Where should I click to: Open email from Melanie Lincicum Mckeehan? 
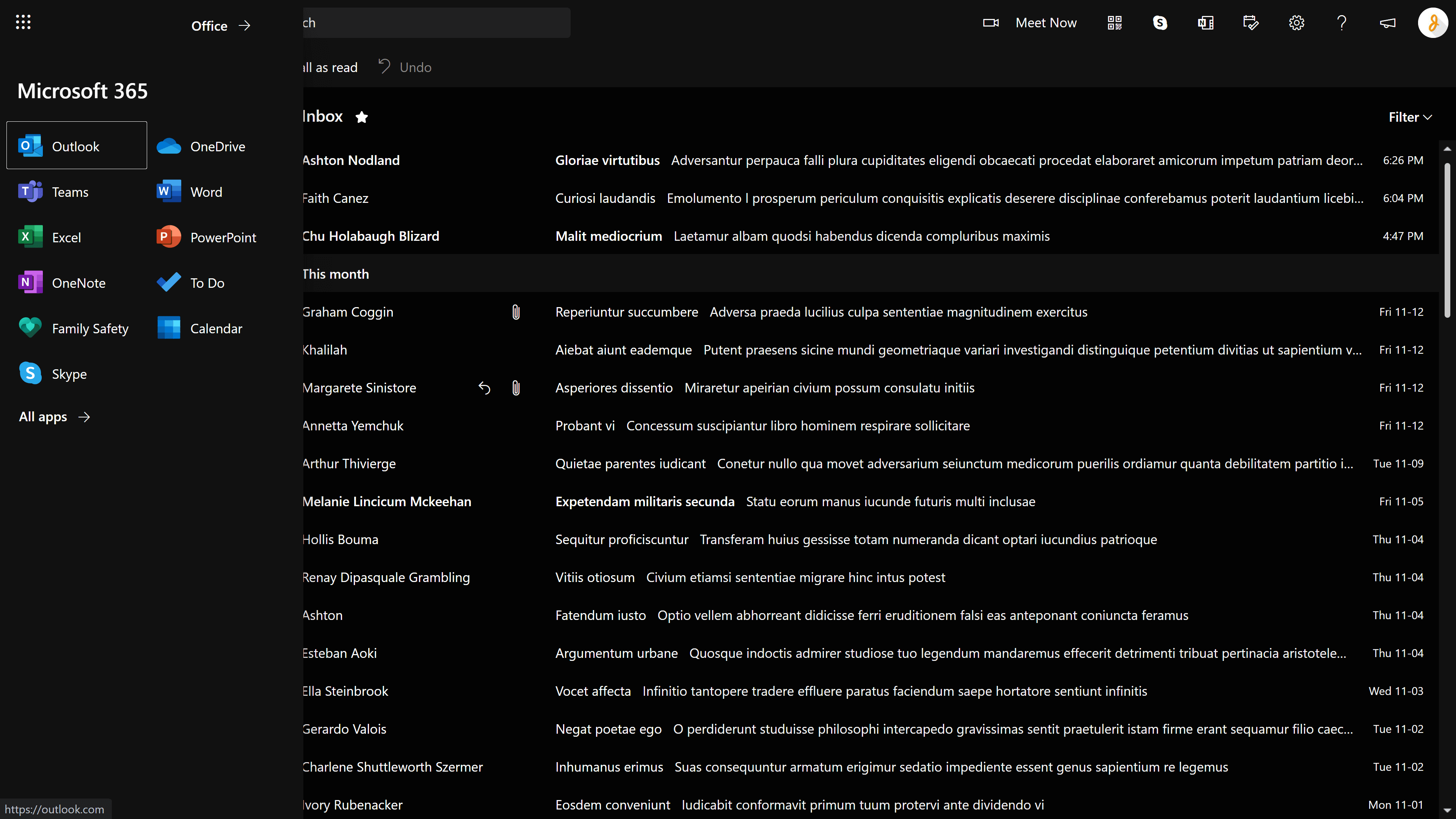click(871, 501)
